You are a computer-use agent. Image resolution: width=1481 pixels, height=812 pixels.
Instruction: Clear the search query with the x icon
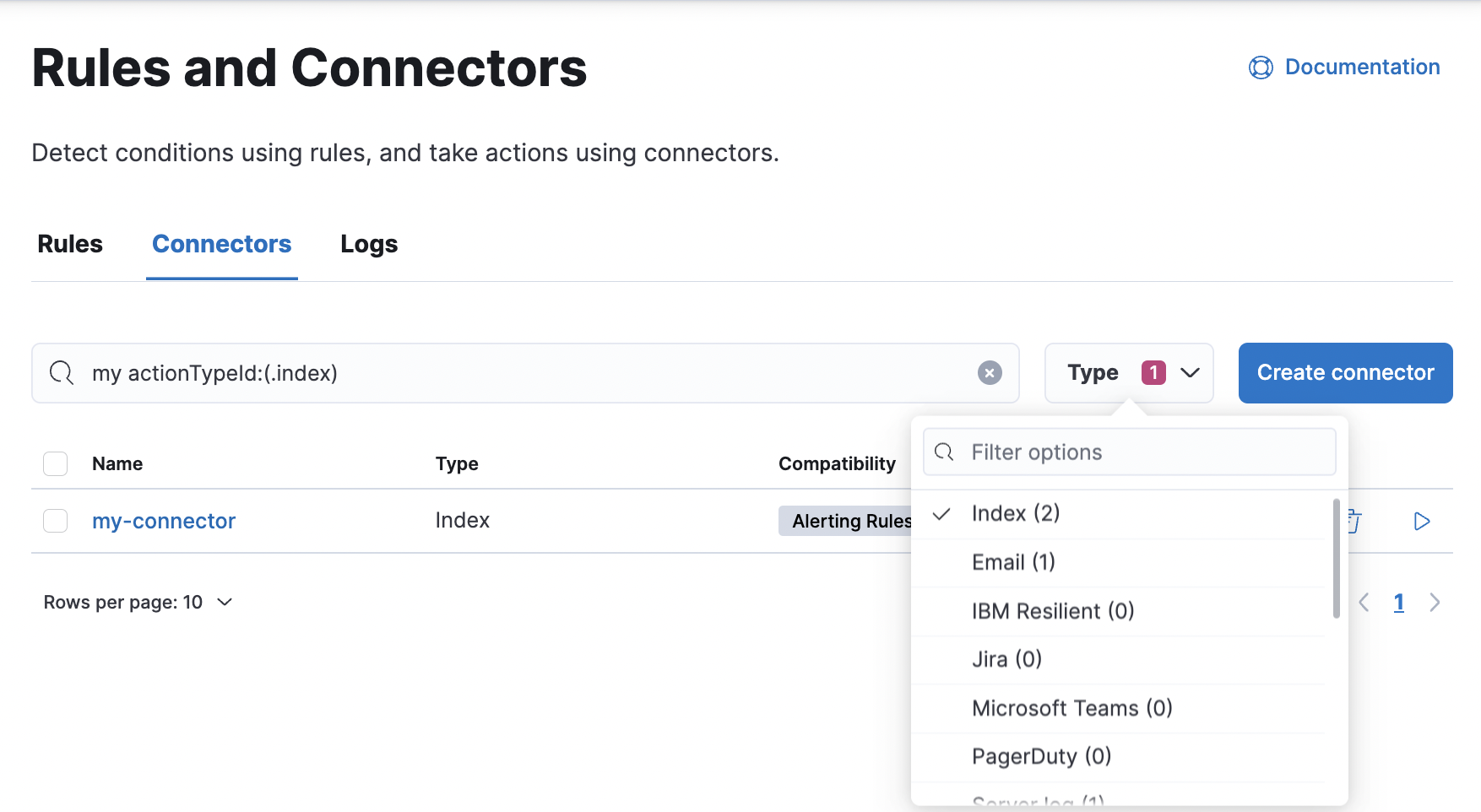pyautogui.click(x=989, y=372)
